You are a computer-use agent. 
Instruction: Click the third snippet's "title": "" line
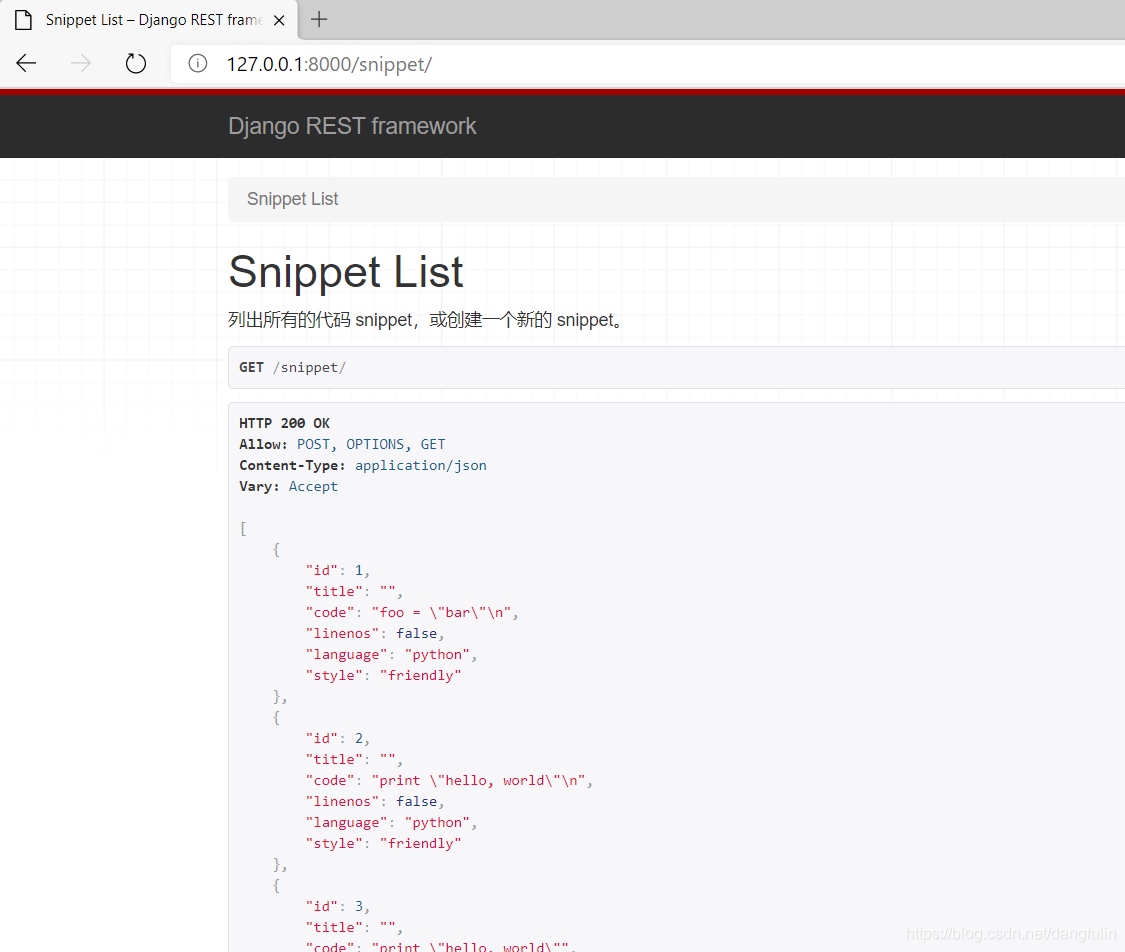[354, 928]
